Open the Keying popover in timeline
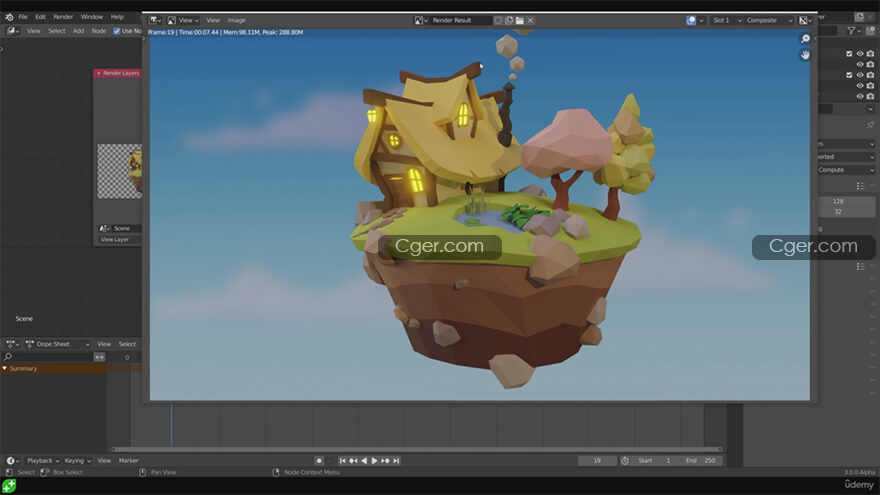Screen dimensions: 880x495 click(77, 461)
